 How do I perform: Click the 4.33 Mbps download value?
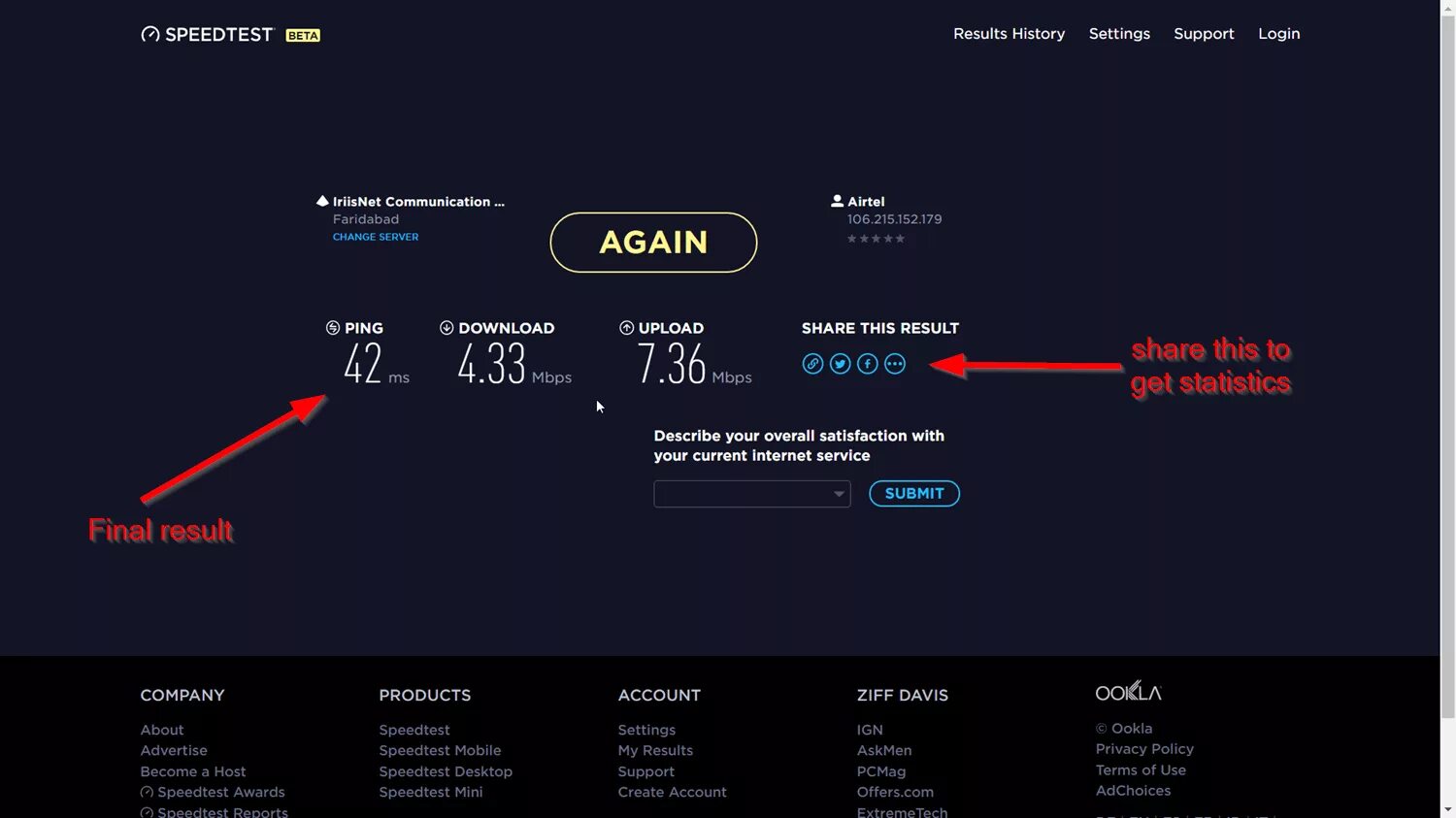pyautogui.click(x=514, y=365)
